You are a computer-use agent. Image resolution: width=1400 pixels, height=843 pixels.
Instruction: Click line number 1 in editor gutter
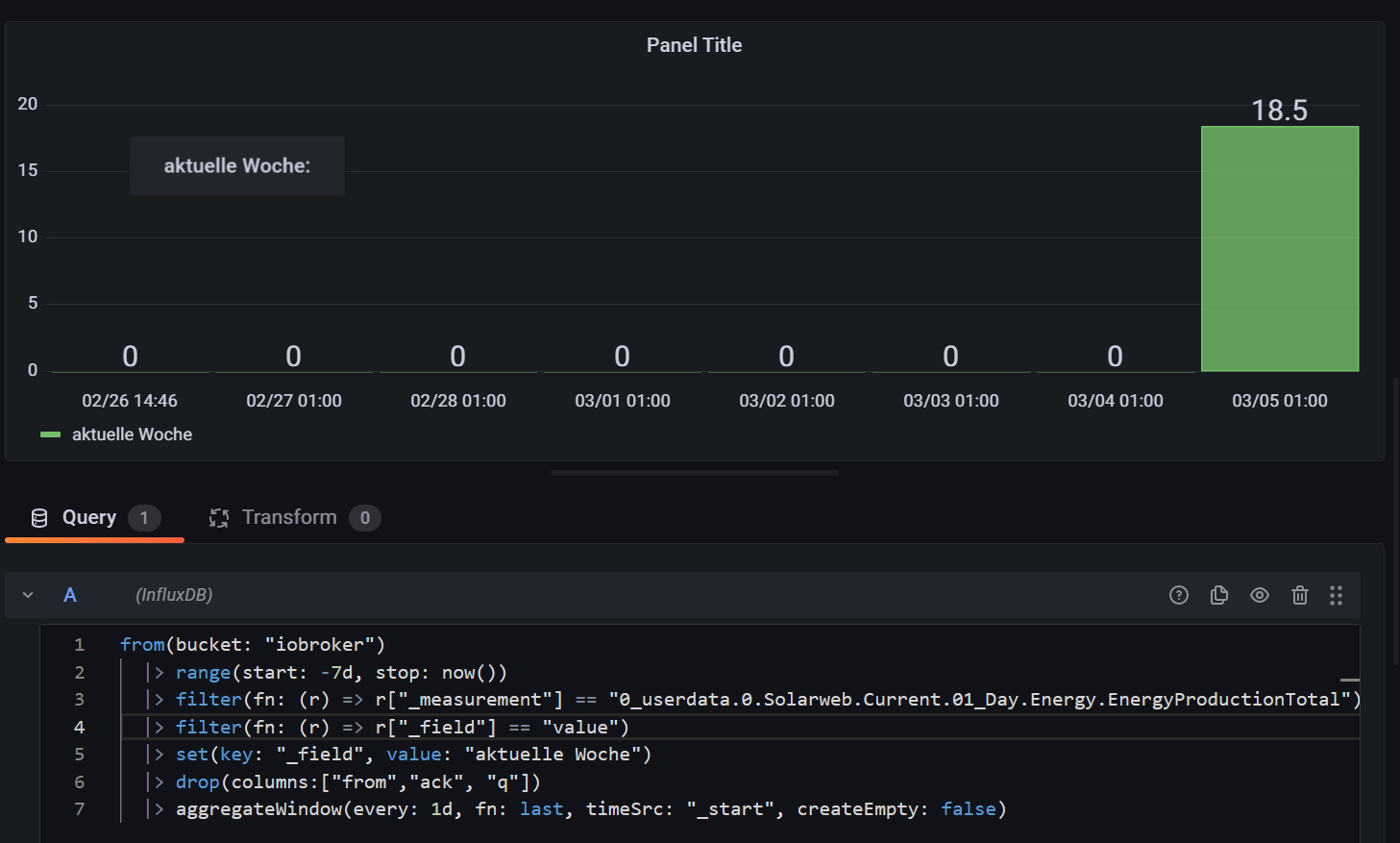click(x=80, y=645)
